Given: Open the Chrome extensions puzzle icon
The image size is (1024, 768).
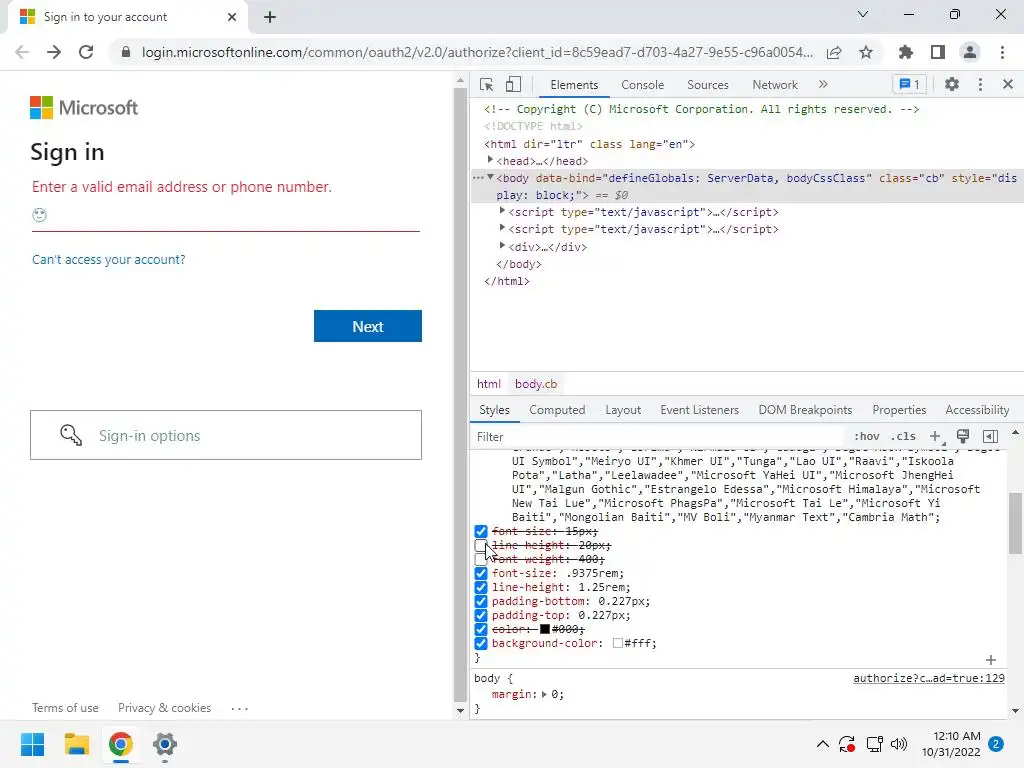Looking at the screenshot, I should click(905, 52).
